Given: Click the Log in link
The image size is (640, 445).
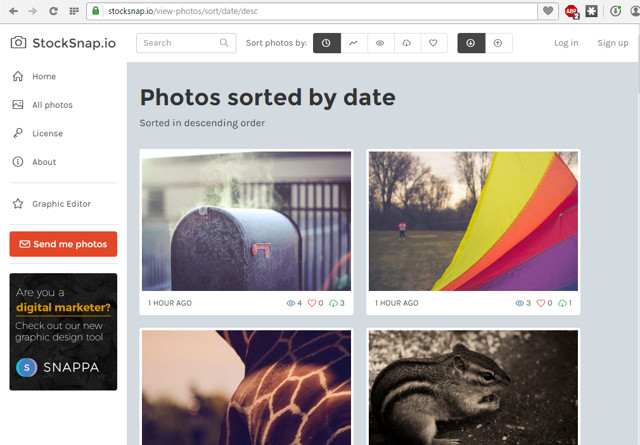Looking at the screenshot, I should click(566, 43).
